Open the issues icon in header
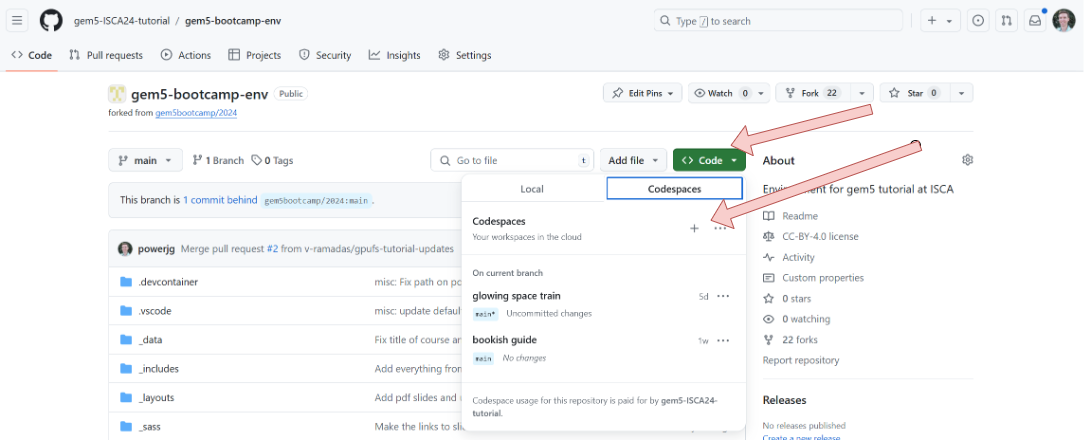This screenshot has width=1085, height=441. 978,21
